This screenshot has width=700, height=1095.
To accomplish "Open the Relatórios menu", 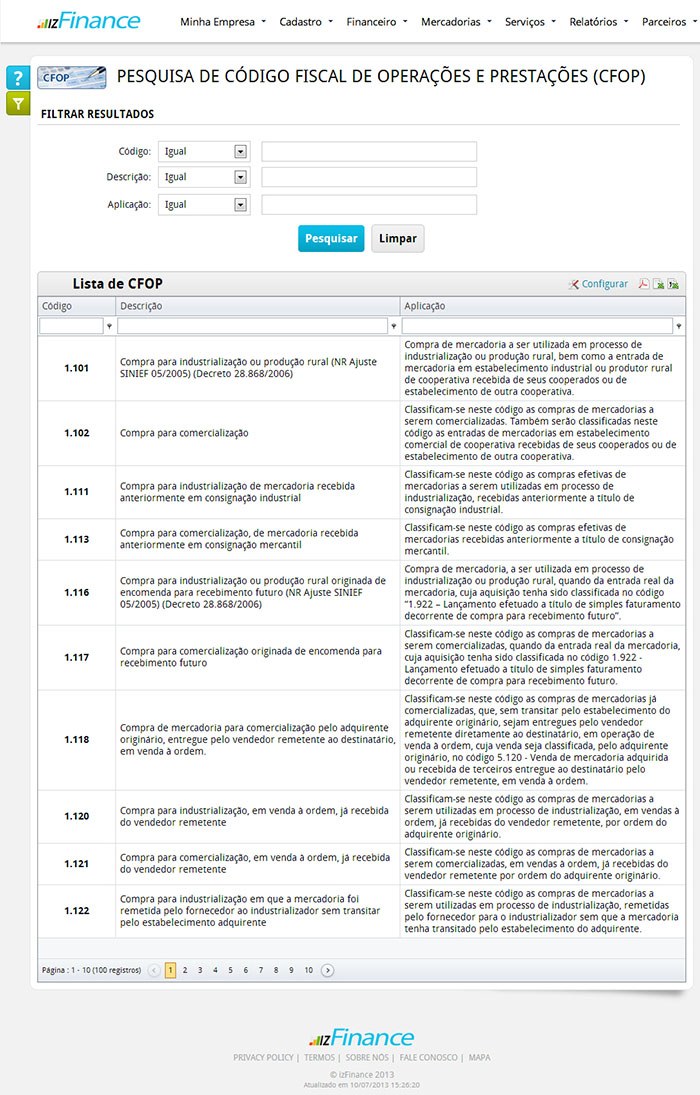I will point(598,21).
